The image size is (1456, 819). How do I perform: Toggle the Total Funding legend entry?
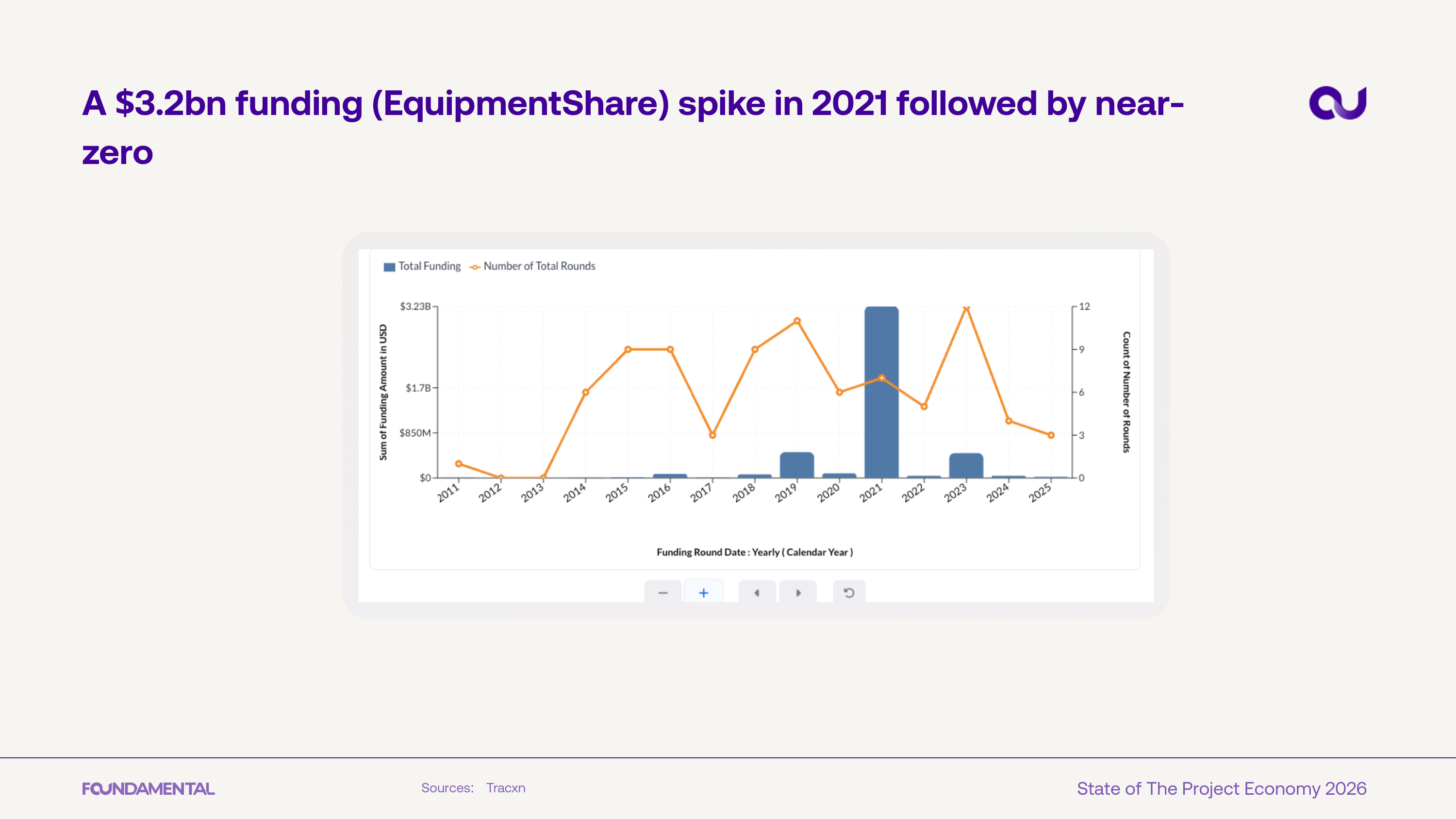click(422, 266)
